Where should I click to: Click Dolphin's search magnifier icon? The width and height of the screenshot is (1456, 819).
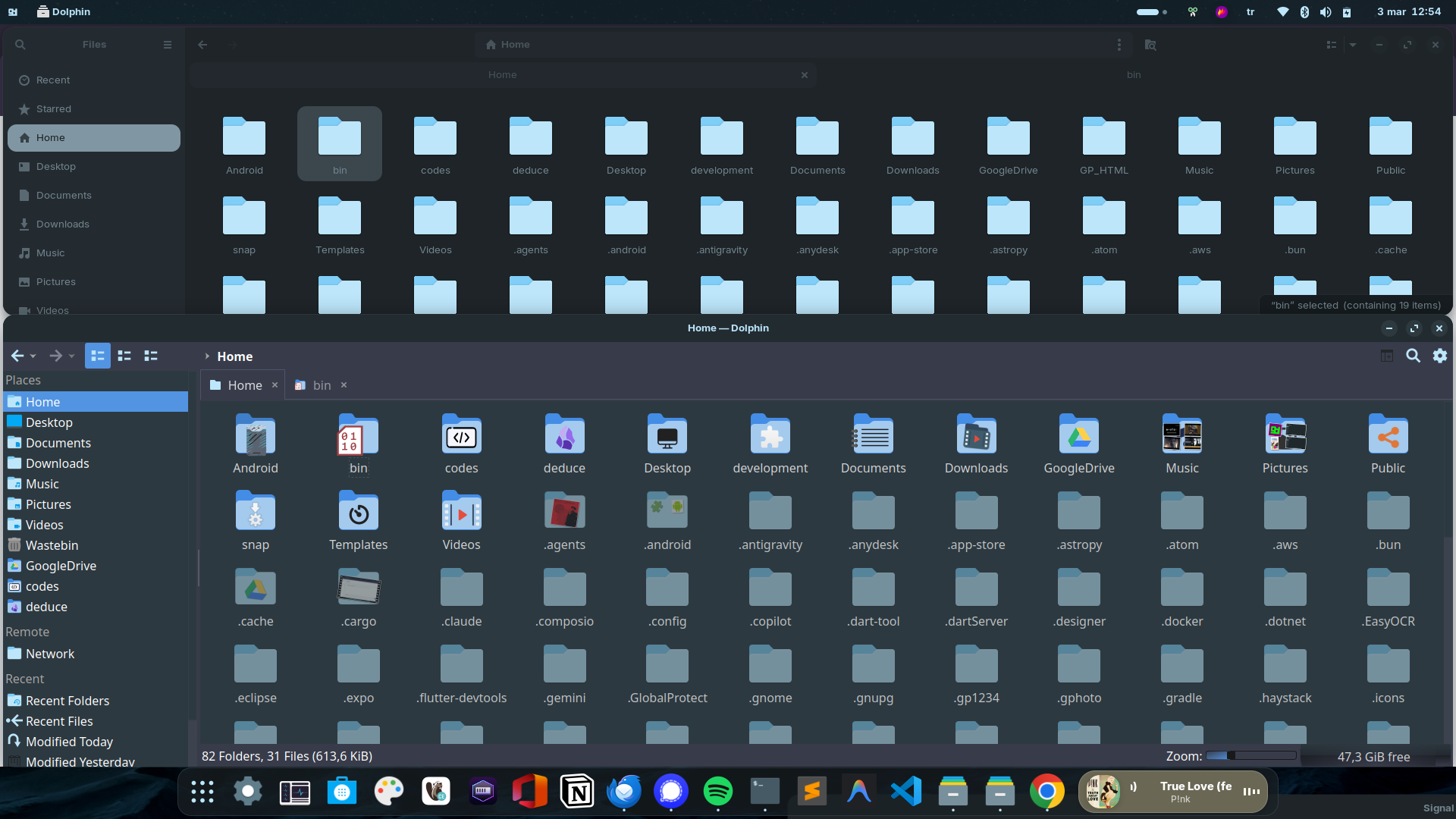click(1413, 356)
